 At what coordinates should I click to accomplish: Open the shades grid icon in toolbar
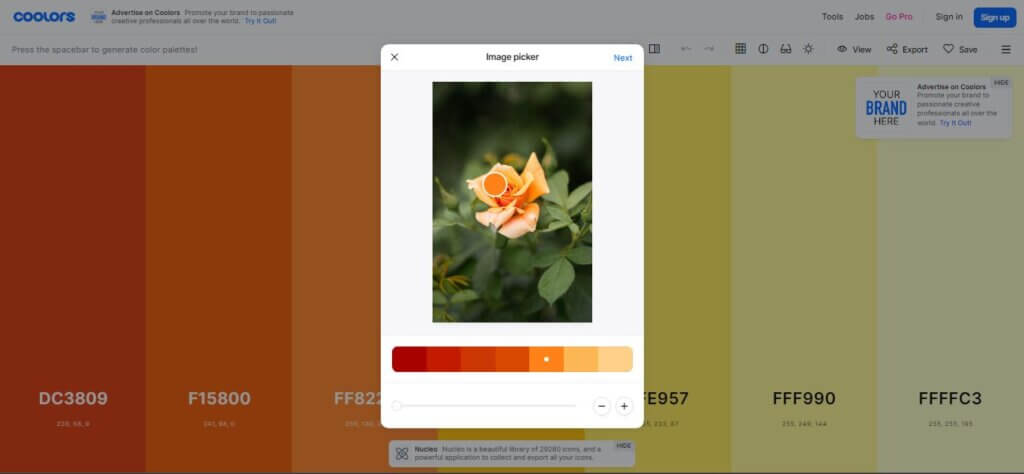pos(740,49)
